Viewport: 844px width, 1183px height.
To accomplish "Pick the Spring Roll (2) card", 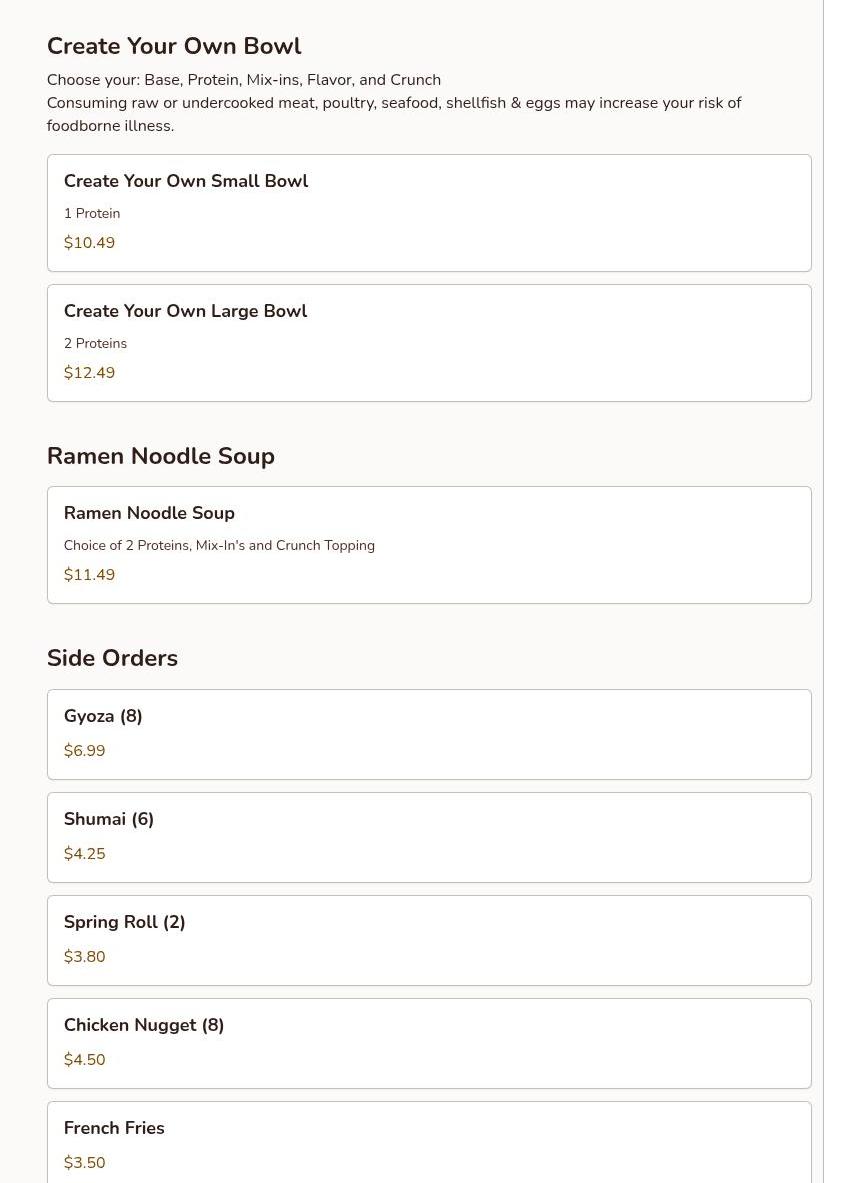I will pos(429,940).
